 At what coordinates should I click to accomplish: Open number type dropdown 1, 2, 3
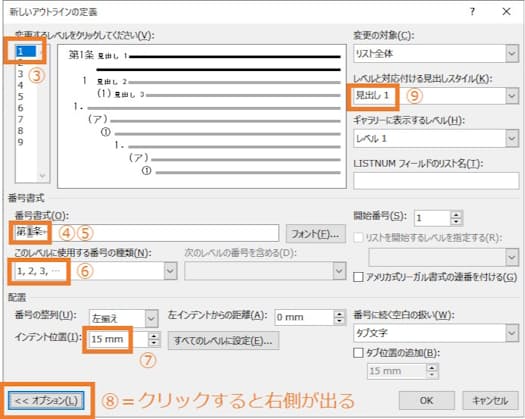coord(95,271)
